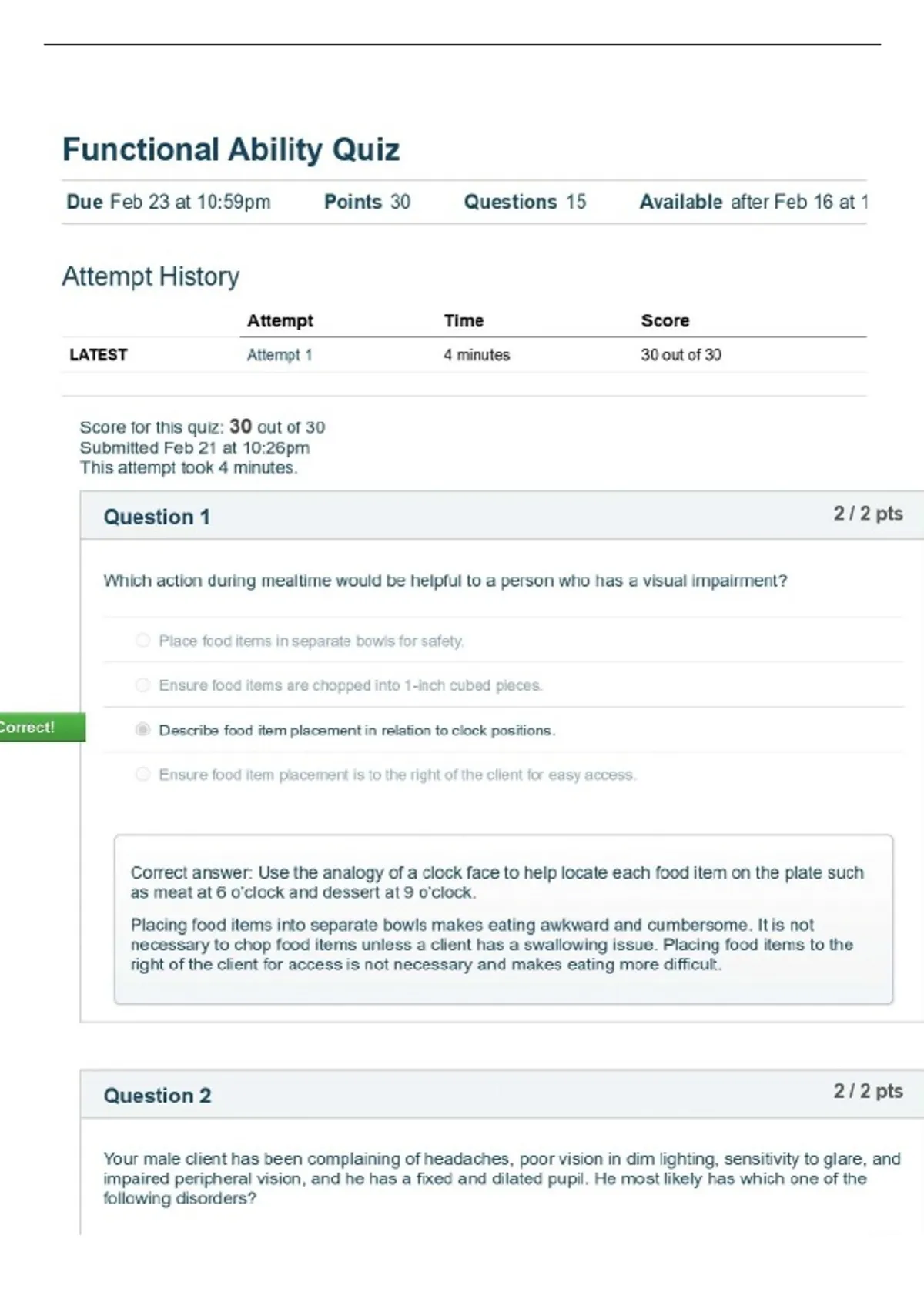Click the LATEST row label
This screenshot has width=924, height=1309.
(x=99, y=355)
